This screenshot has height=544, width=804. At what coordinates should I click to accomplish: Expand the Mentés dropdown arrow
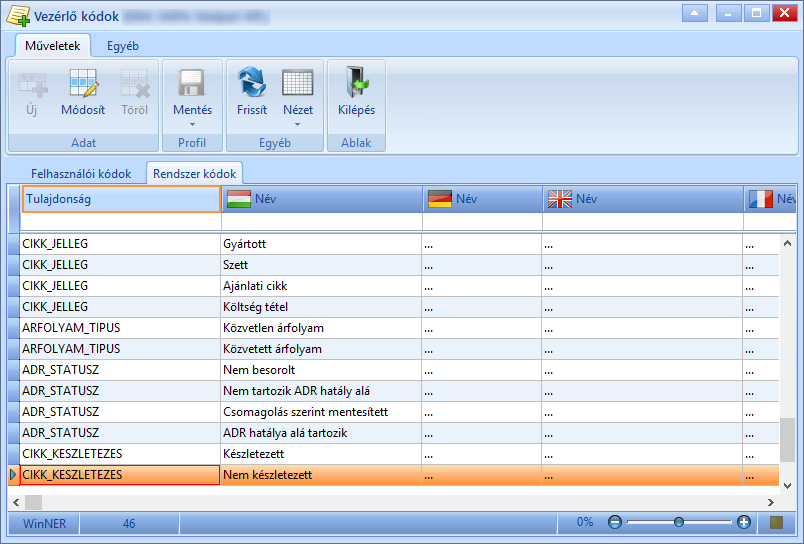pos(192,125)
